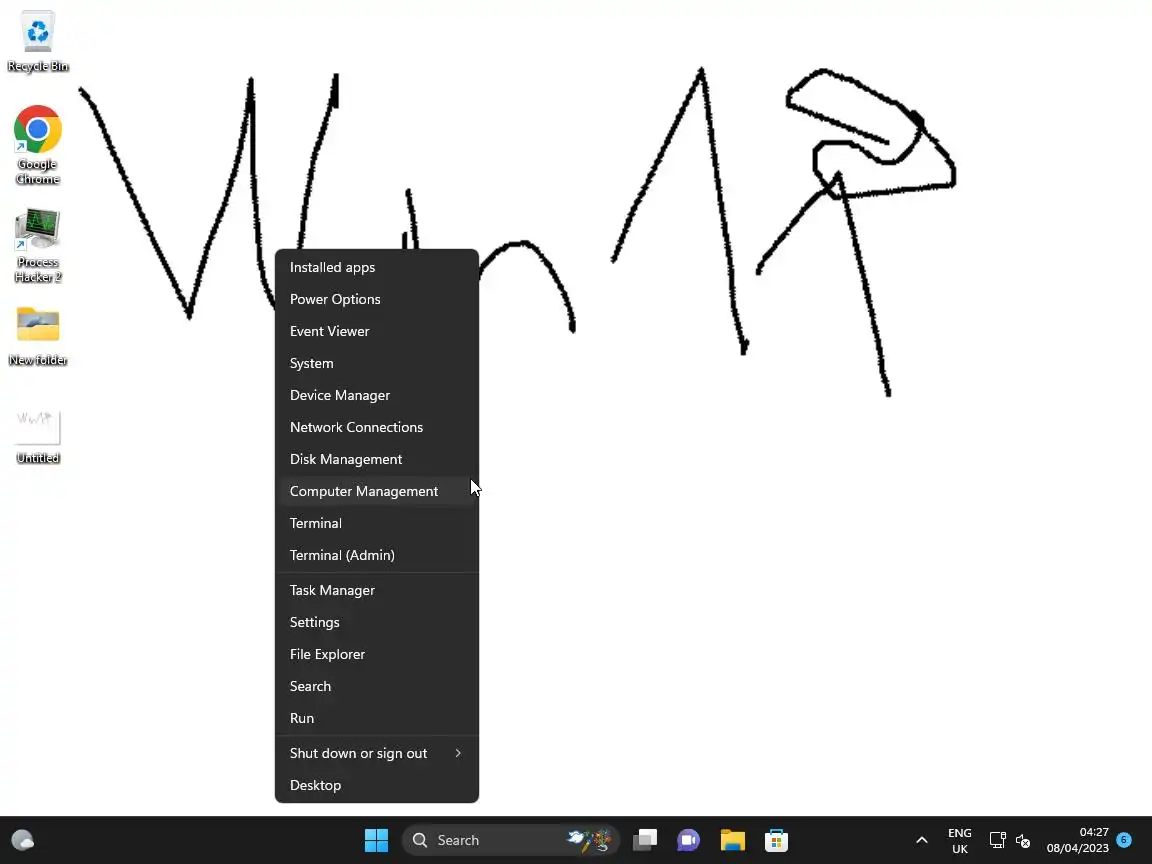Open Settings from the context menu
This screenshot has width=1152, height=864.
377,622
